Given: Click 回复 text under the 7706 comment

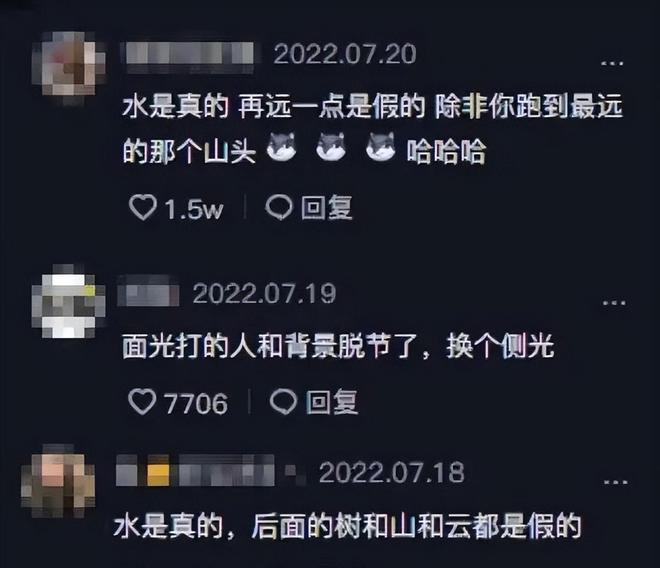Looking at the screenshot, I should 332,402.
